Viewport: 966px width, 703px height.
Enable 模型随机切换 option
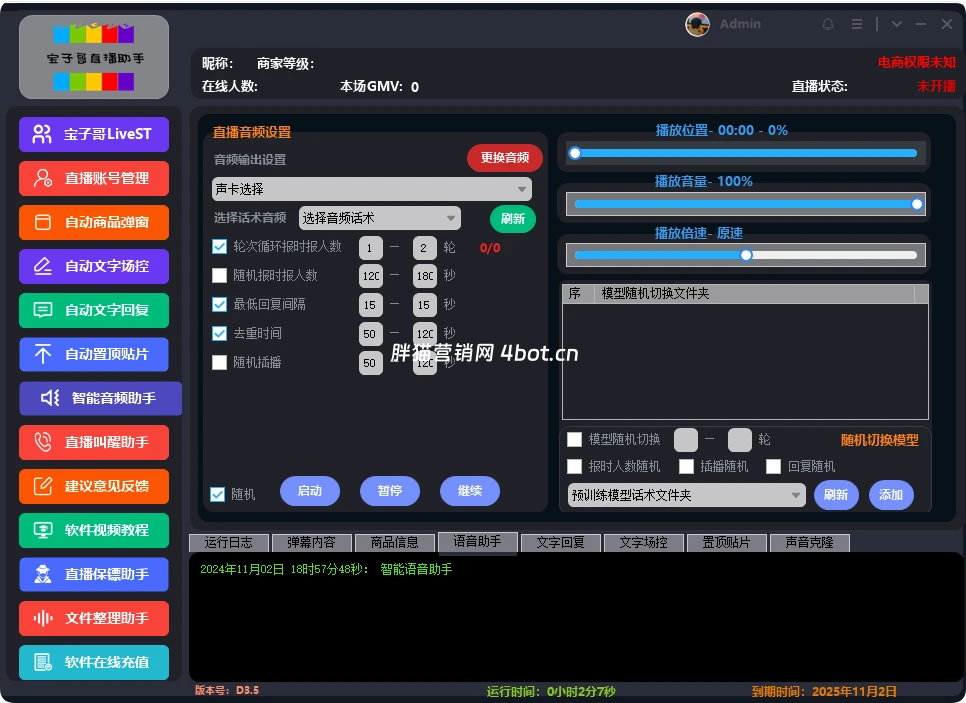click(x=575, y=439)
